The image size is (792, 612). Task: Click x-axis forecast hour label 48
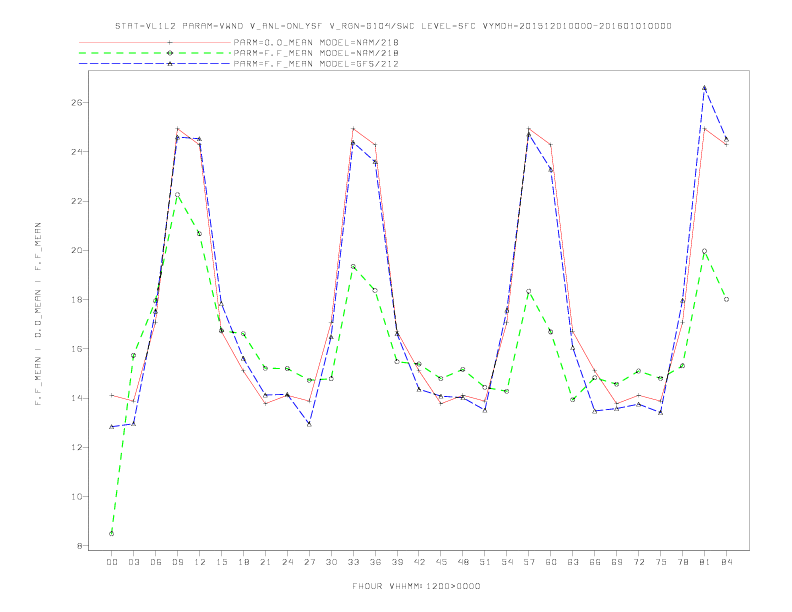463,562
